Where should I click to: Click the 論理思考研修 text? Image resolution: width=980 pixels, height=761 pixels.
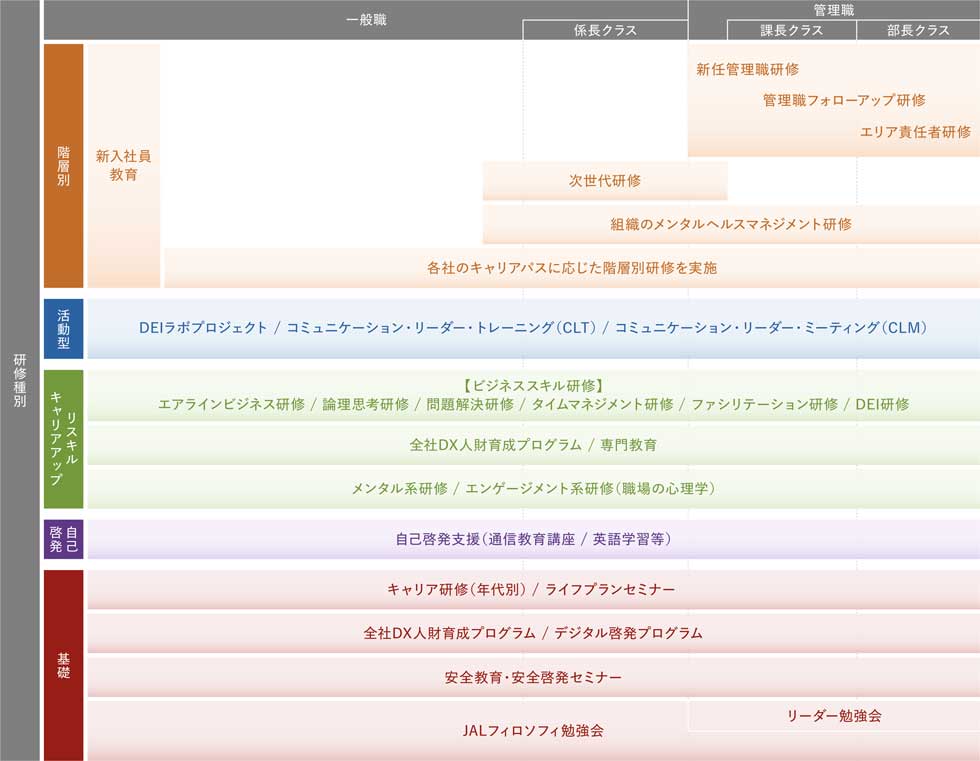(x=366, y=404)
